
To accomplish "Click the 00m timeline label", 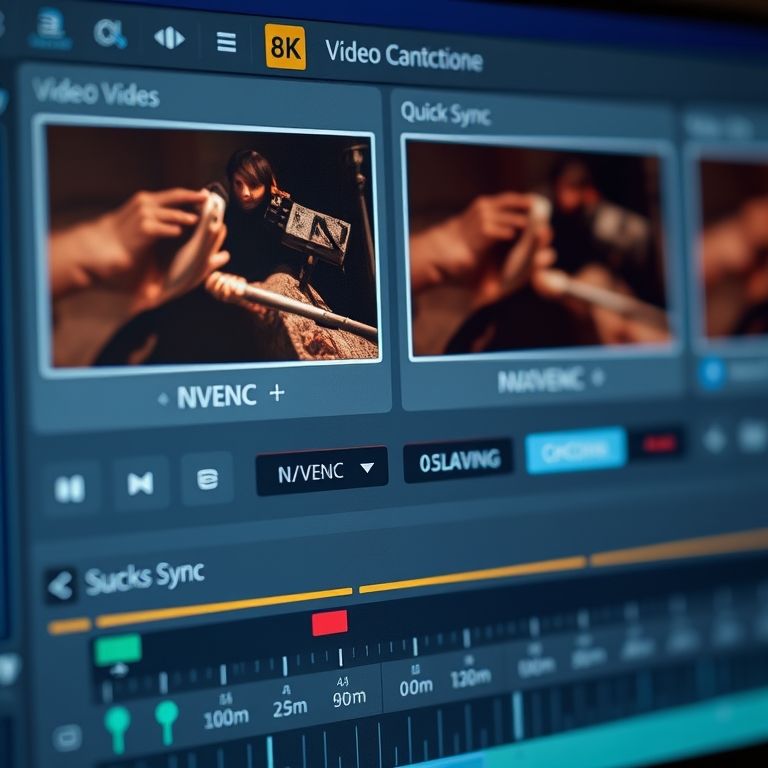I will (x=416, y=686).
